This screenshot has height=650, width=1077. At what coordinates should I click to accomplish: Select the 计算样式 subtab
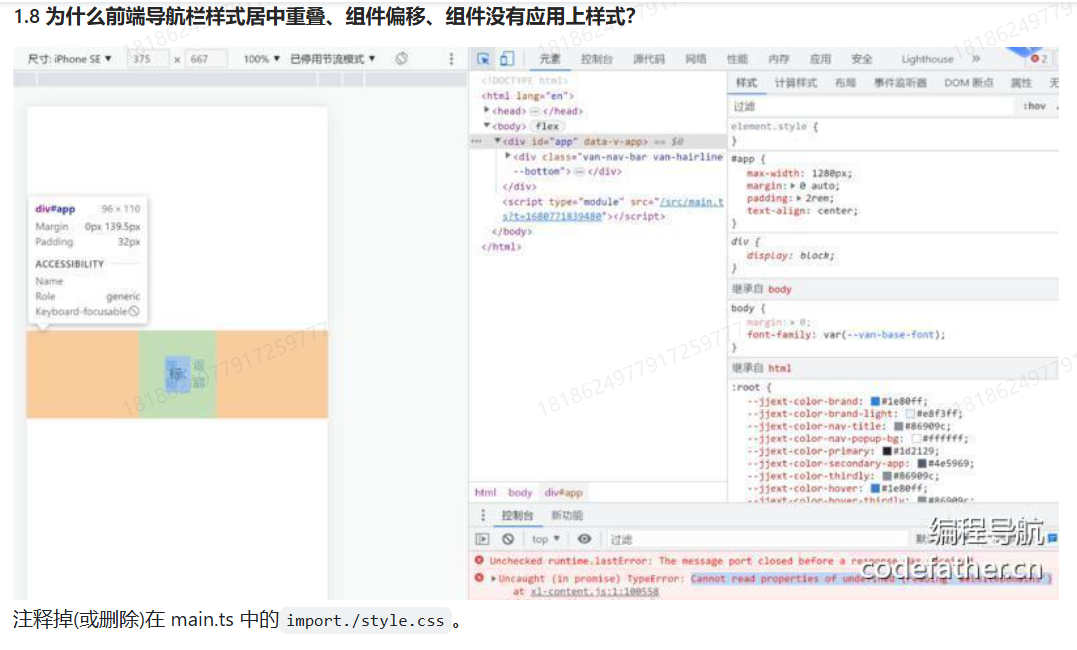pos(796,83)
